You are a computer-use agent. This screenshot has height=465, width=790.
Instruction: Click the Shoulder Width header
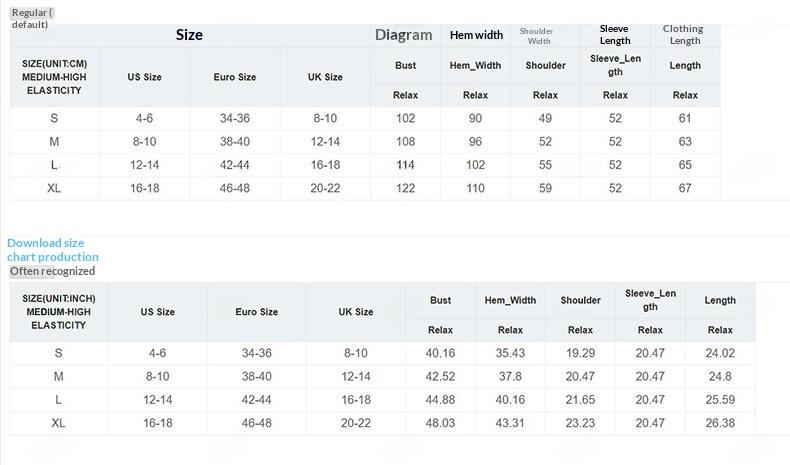(x=537, y=36)
